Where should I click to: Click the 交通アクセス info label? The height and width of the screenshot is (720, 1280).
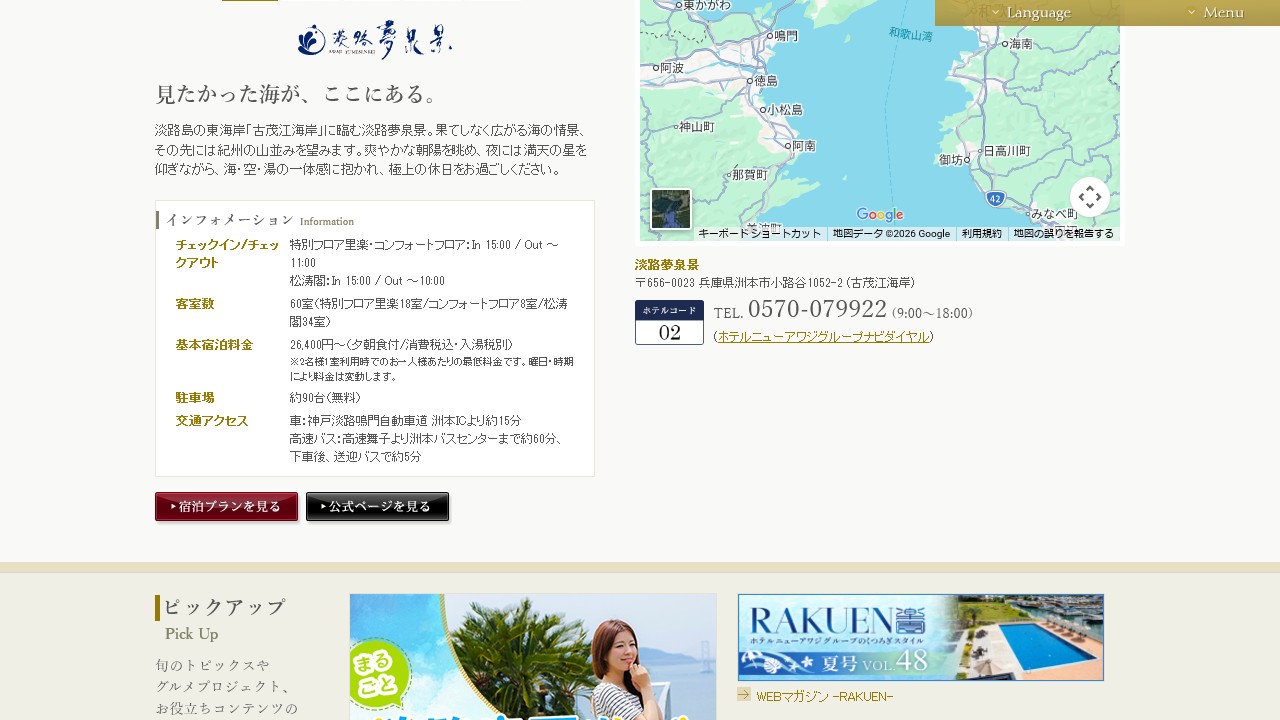[x=212, y=421]
